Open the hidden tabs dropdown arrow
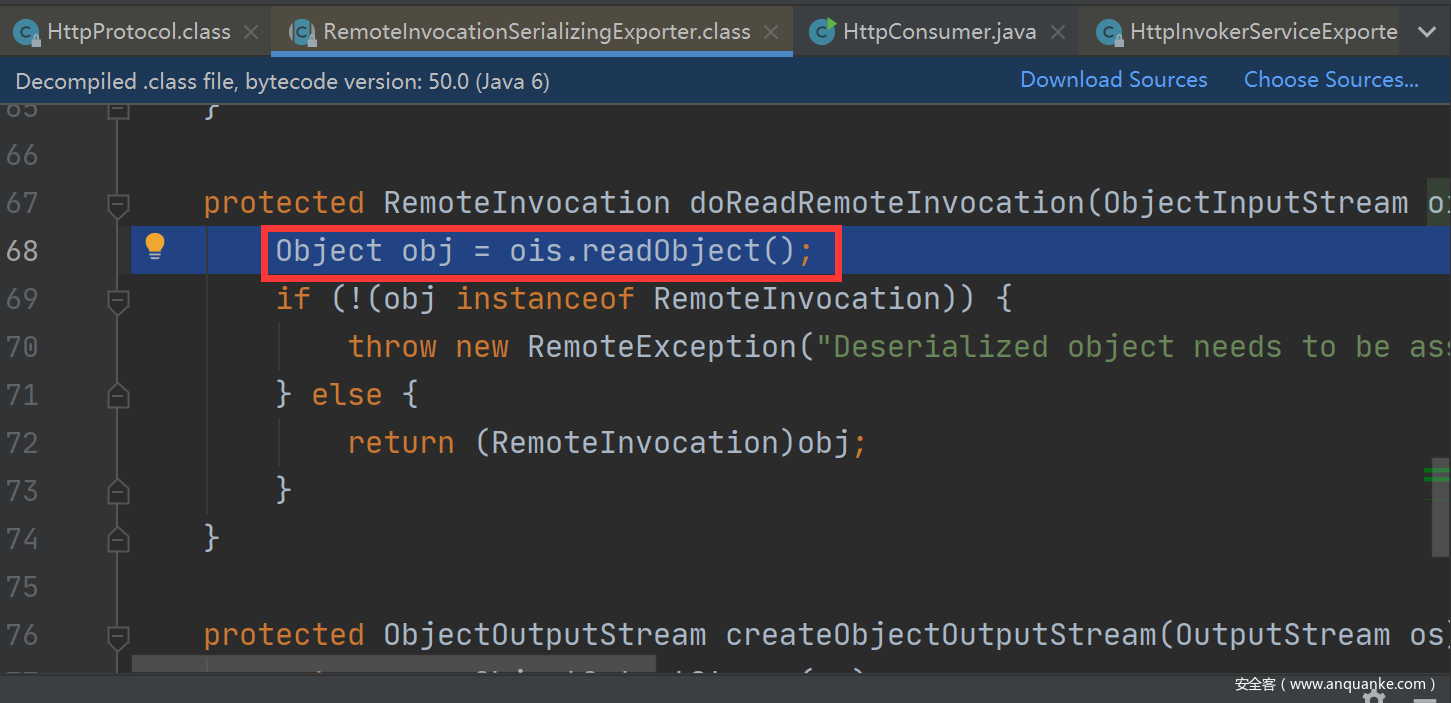Viewport: 1451px width, 703px height. tap(1427, 32)
